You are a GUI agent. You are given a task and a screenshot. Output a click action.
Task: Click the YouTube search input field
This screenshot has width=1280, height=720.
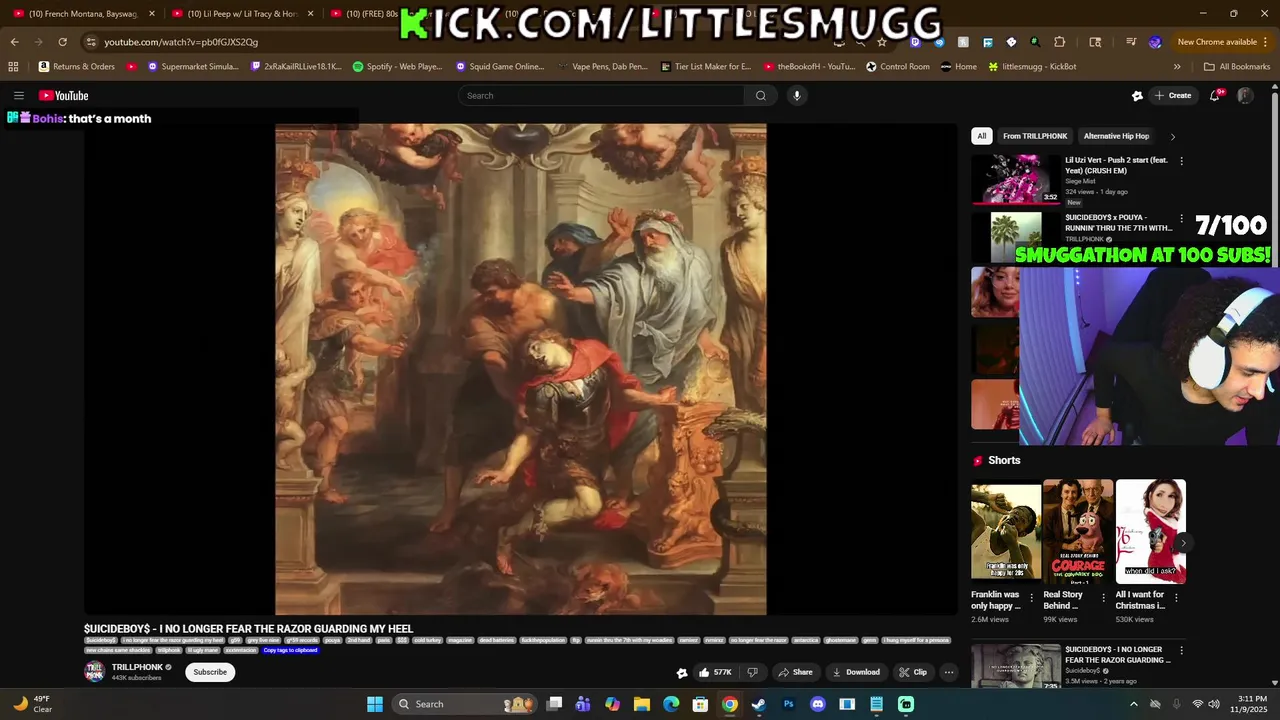601,96
